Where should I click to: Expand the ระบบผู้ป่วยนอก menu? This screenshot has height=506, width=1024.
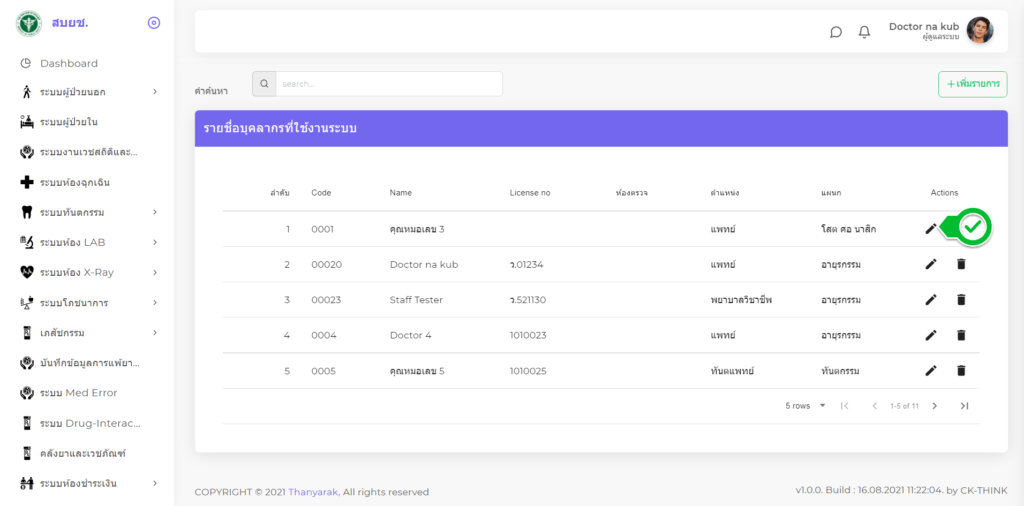coord(88,92)
